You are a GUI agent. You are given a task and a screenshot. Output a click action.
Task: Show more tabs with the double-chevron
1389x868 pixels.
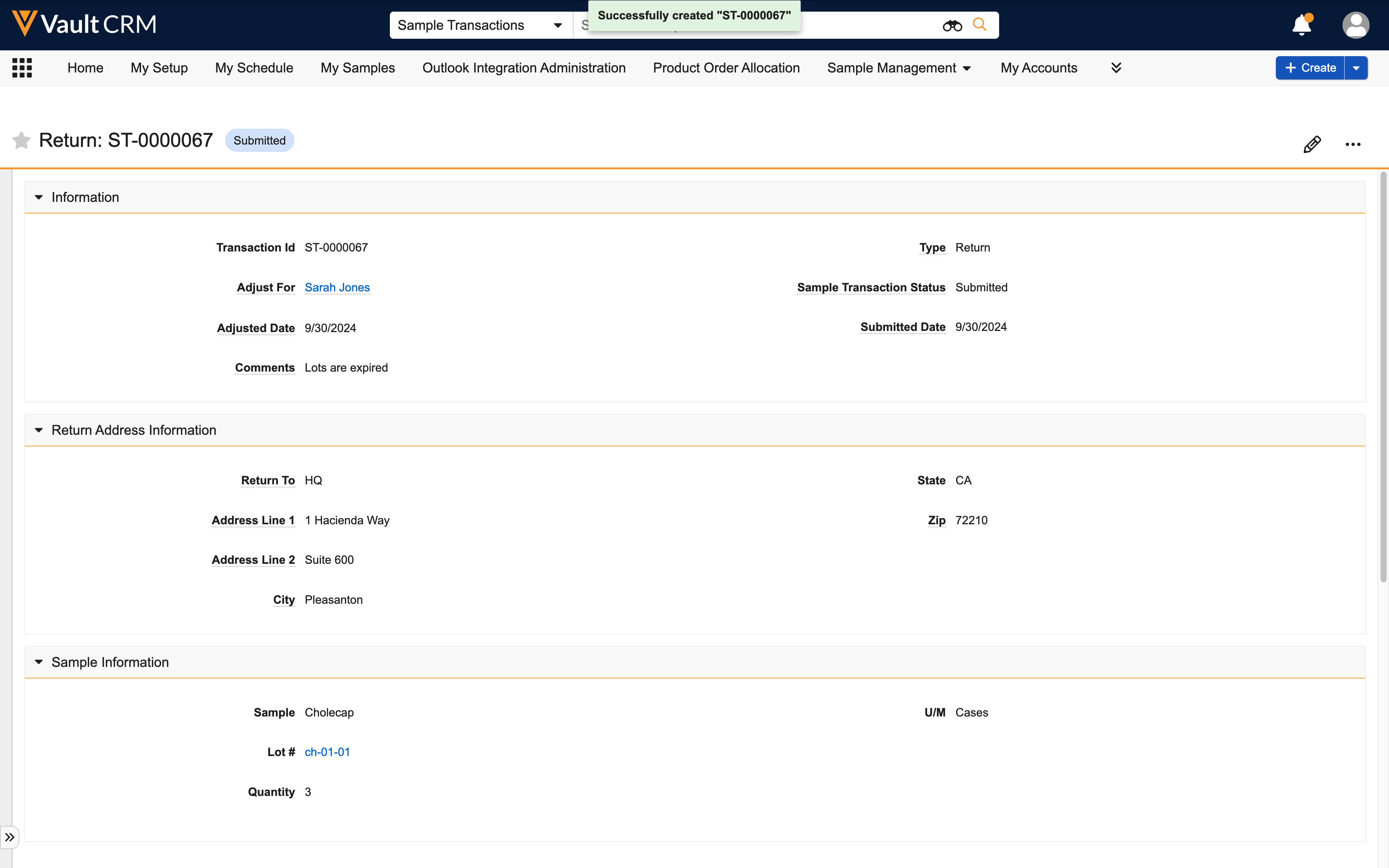1116,68
